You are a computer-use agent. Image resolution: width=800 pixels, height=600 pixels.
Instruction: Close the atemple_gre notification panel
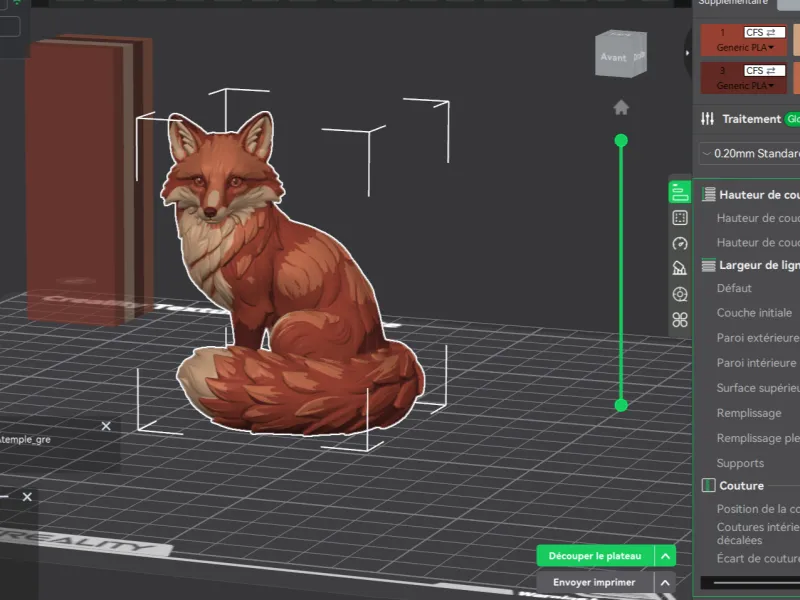click(106, 426)
